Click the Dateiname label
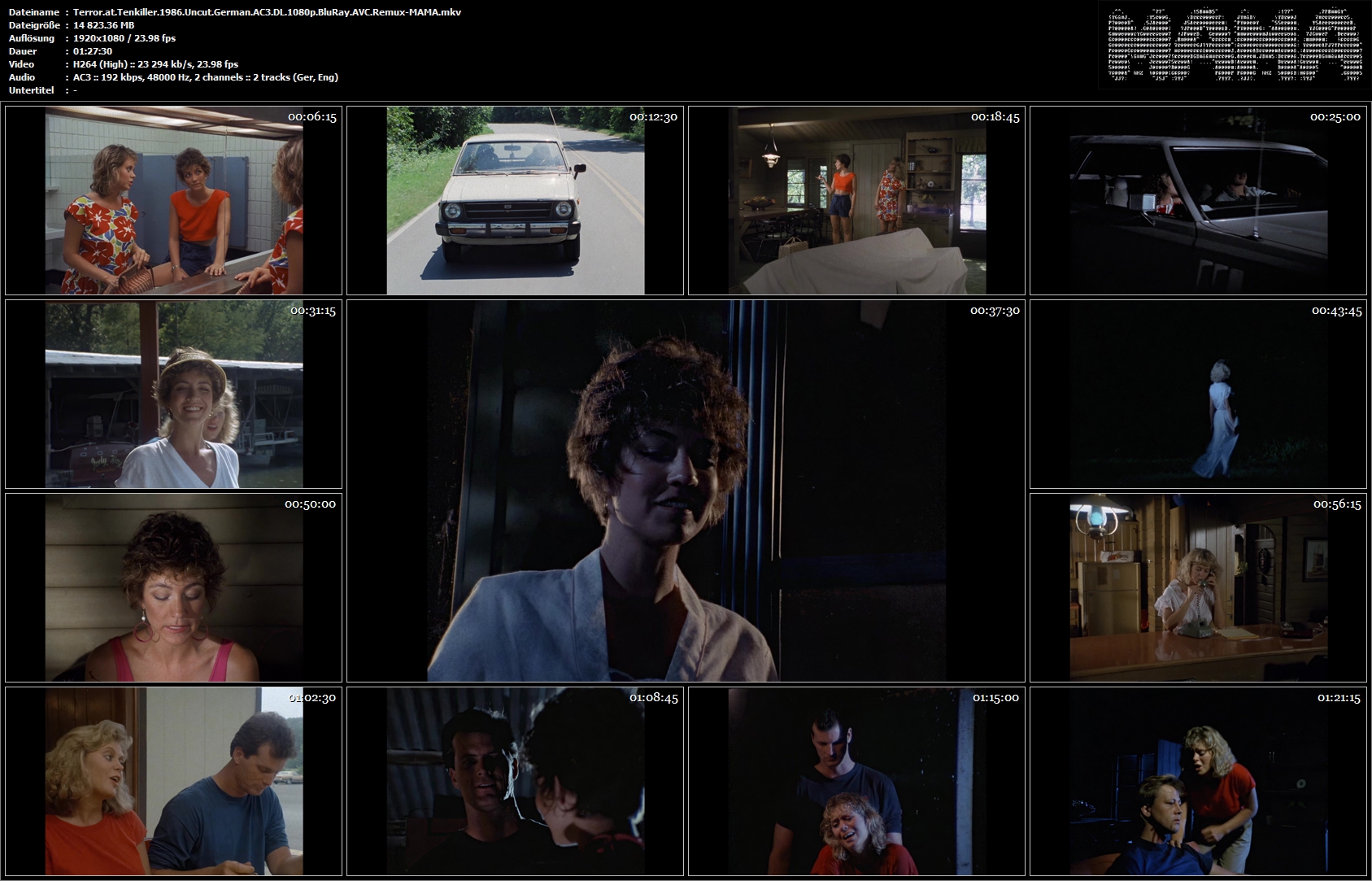1372x881 pixels. 34,12
